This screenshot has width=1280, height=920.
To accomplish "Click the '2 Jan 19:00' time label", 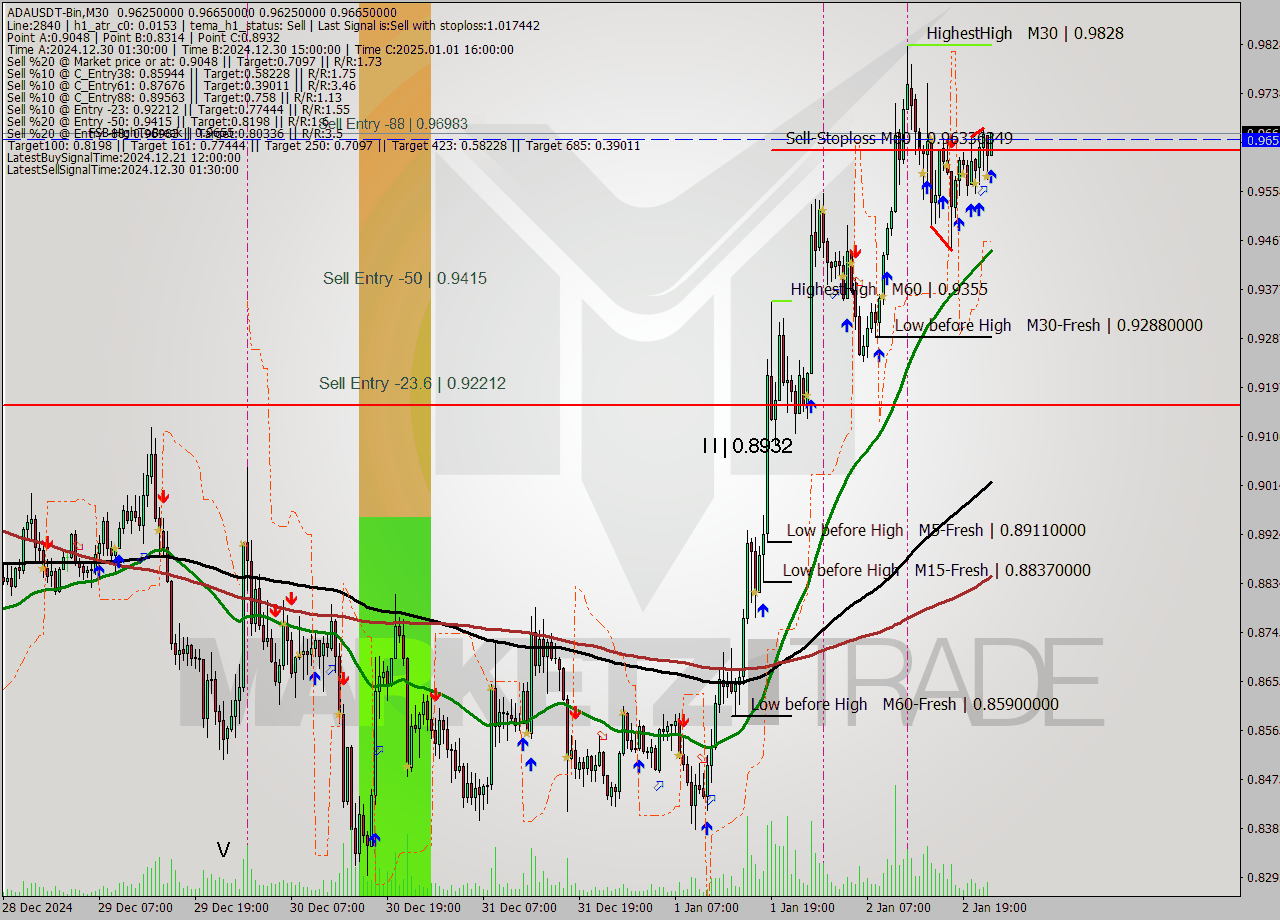I will (x=994, y=908).
